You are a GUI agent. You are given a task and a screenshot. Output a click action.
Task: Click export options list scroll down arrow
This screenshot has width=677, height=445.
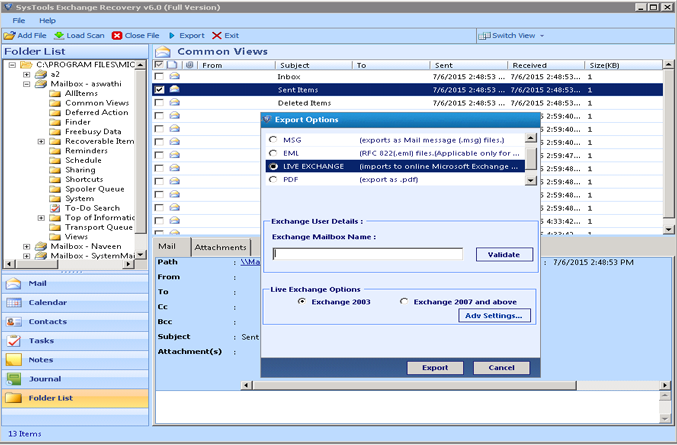point(531,180)
